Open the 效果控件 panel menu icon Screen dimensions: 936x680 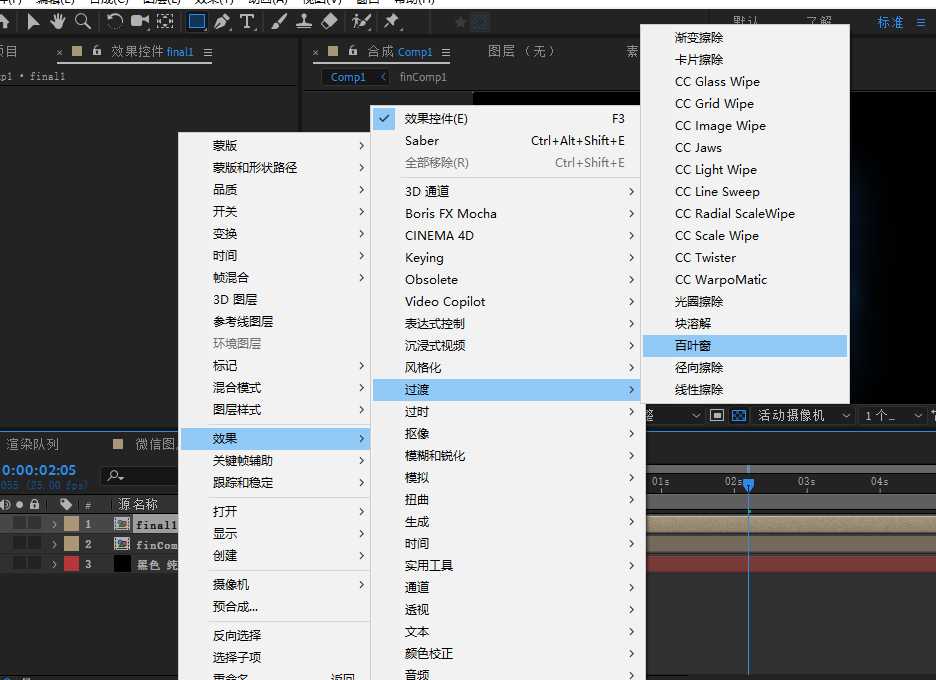click(208, 53)
